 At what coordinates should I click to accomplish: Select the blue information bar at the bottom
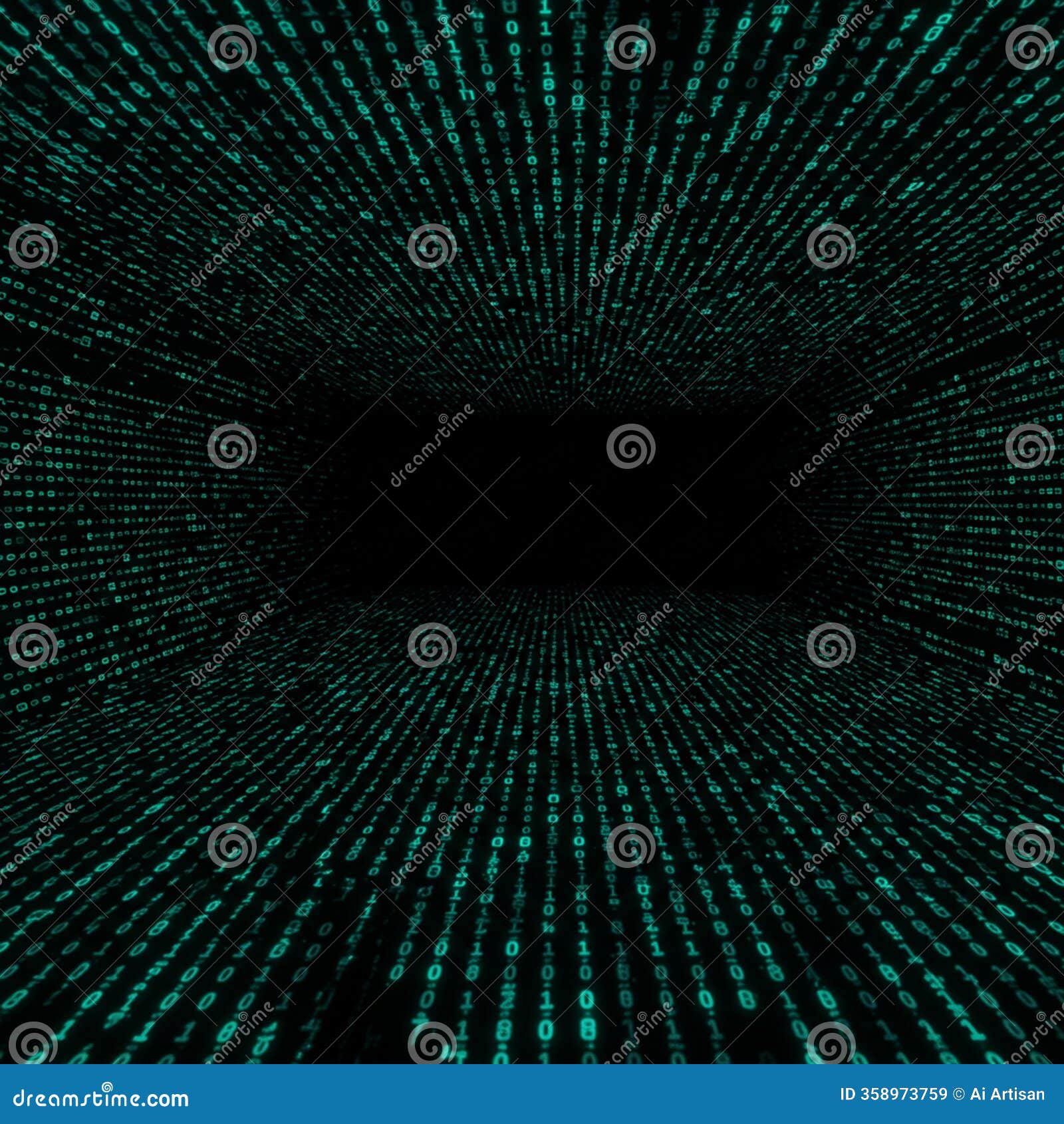[532, 1094]
